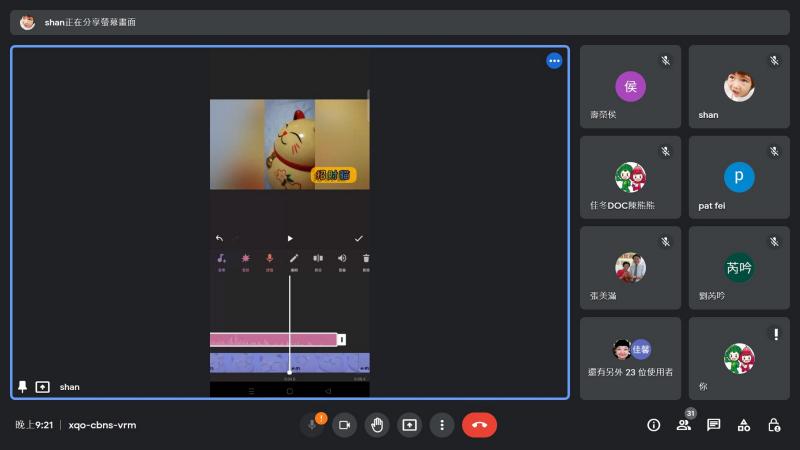Click the pin icon on shan's shared screen
Screen dimensions: 800x450
pyautogui.click(x=23, y=387)
